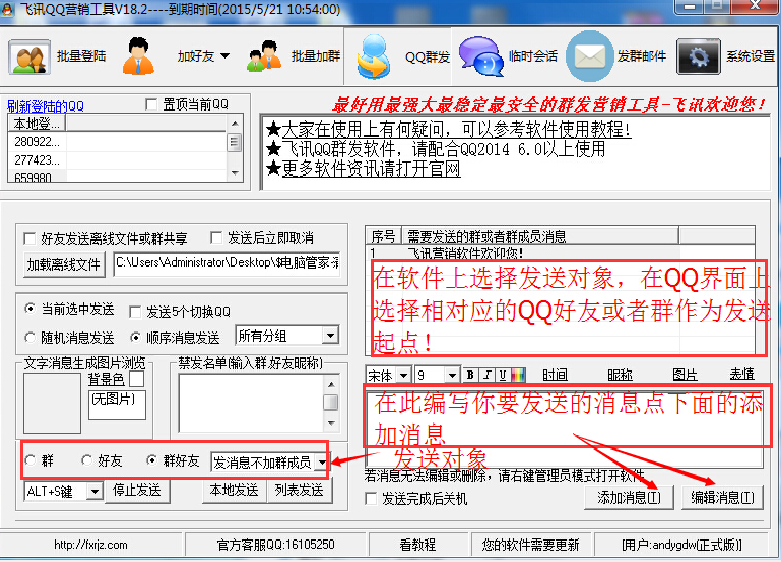Click the 列表发送 button

pos(299,491)
